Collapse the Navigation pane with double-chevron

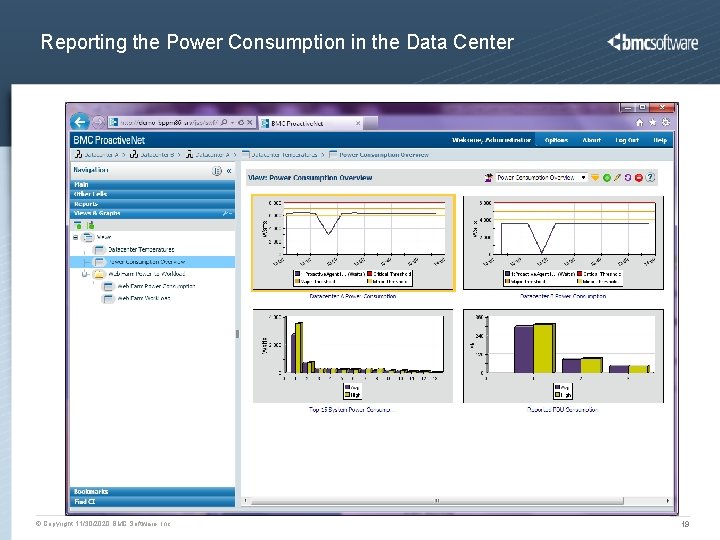coord(229,171)
